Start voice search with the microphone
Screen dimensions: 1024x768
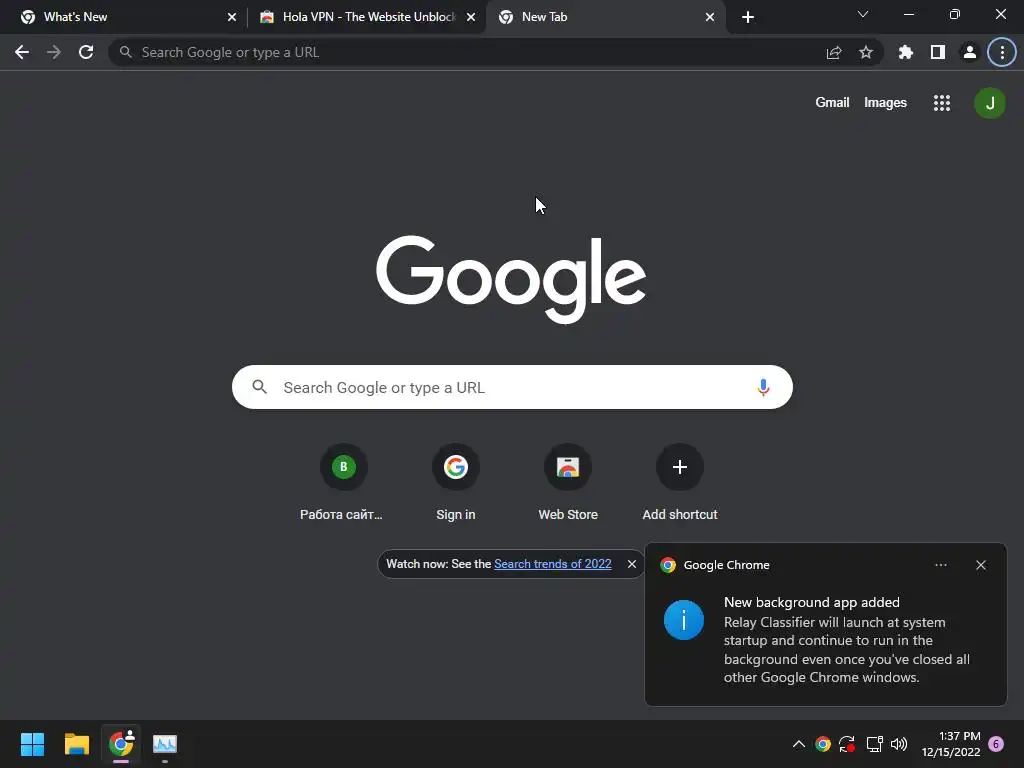(x=763, y=387)
